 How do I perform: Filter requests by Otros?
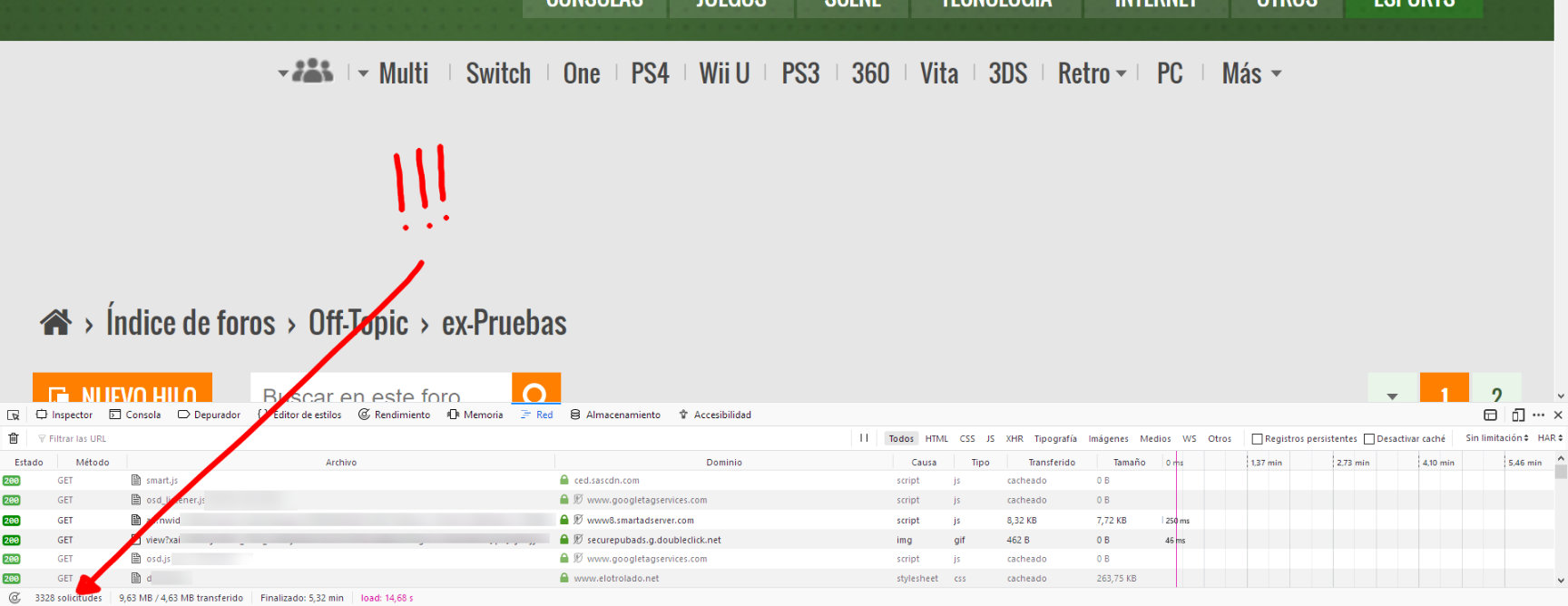coord(1220,439)
